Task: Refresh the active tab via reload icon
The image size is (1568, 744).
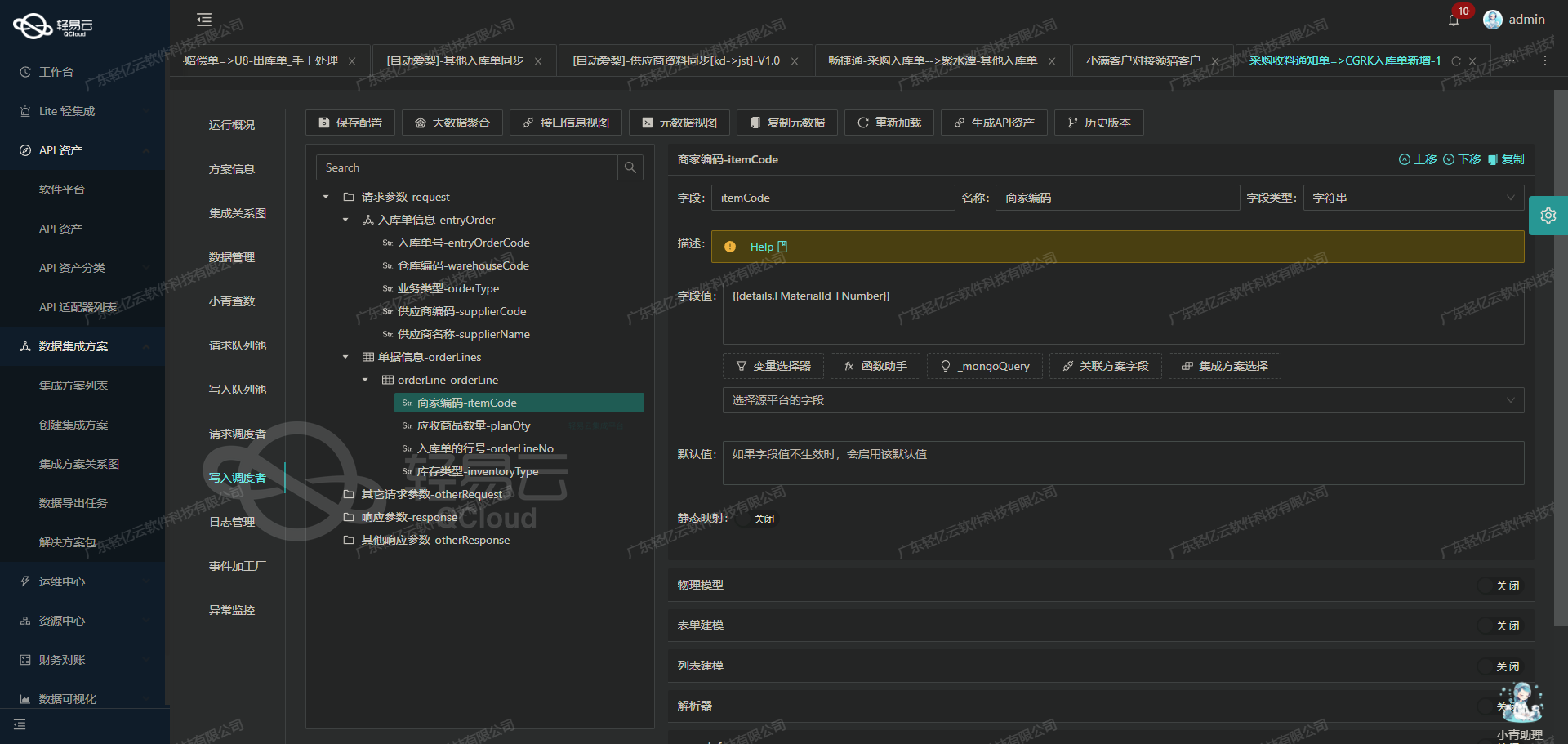Action: [1456, 61]
